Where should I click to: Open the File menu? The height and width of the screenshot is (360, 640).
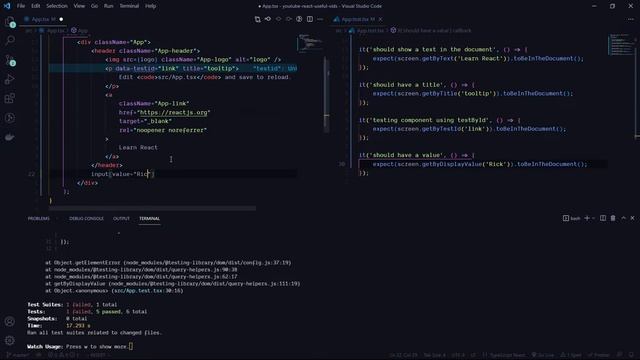pyautogui.click(x=21, y=6)
